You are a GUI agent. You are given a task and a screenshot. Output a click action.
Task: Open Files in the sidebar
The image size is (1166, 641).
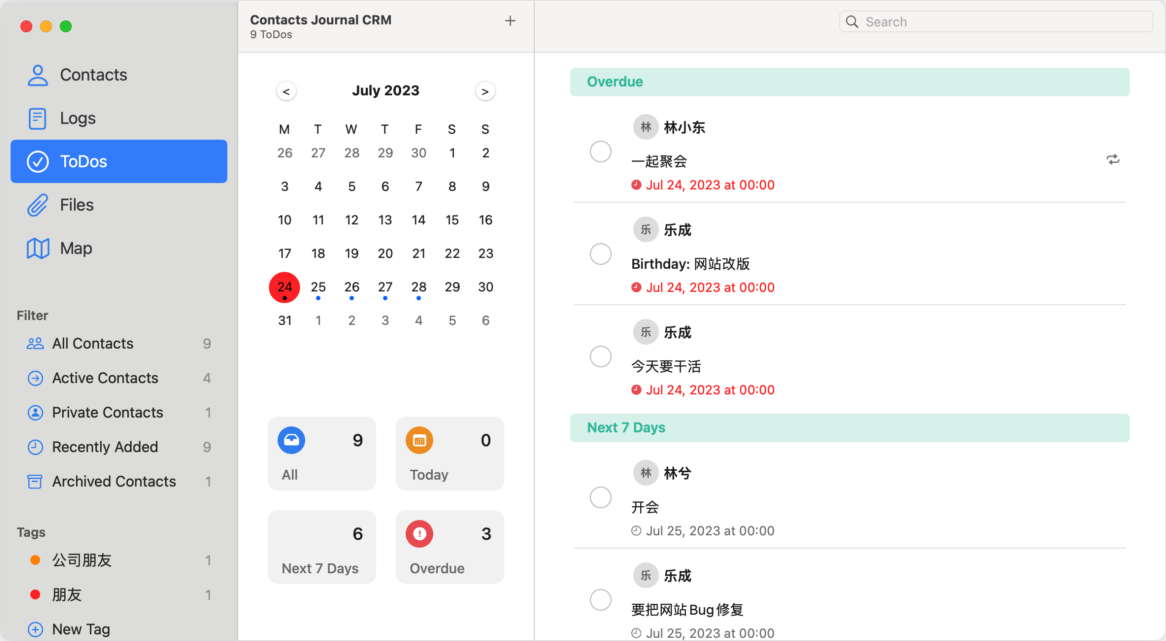[119, 204]
